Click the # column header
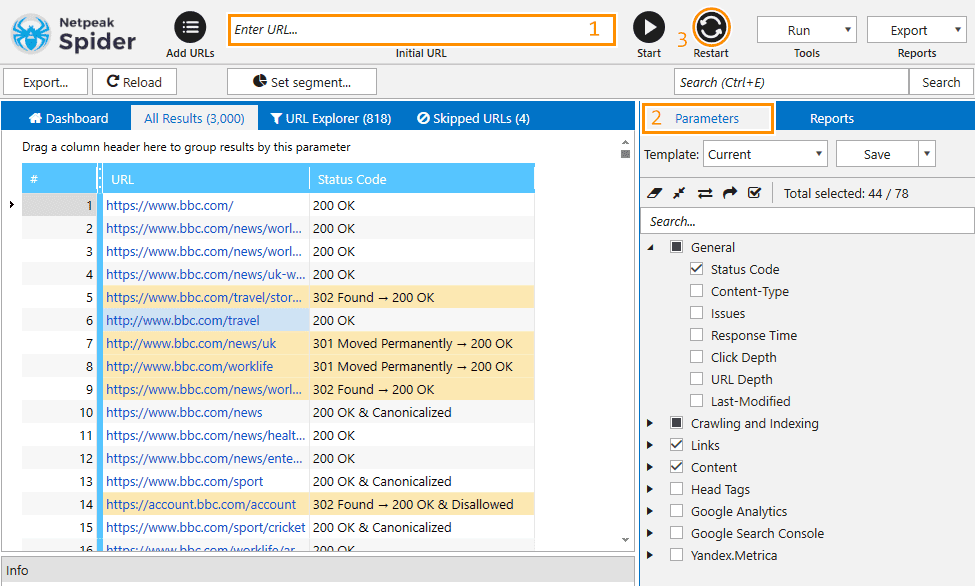Screen dimensions: 975x586 pyautogui.click(x=59, y=179)
